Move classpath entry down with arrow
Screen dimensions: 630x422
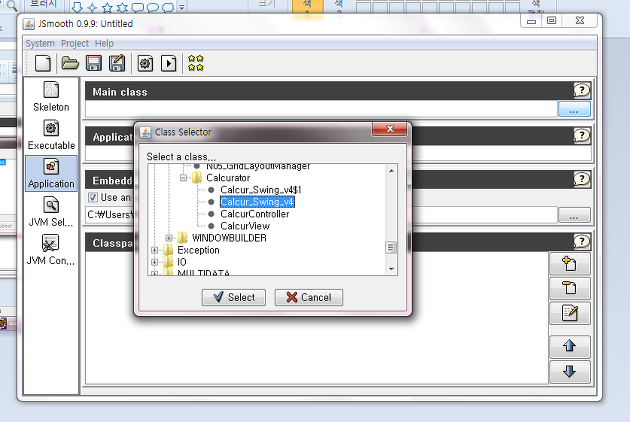(x=570, y=372)
